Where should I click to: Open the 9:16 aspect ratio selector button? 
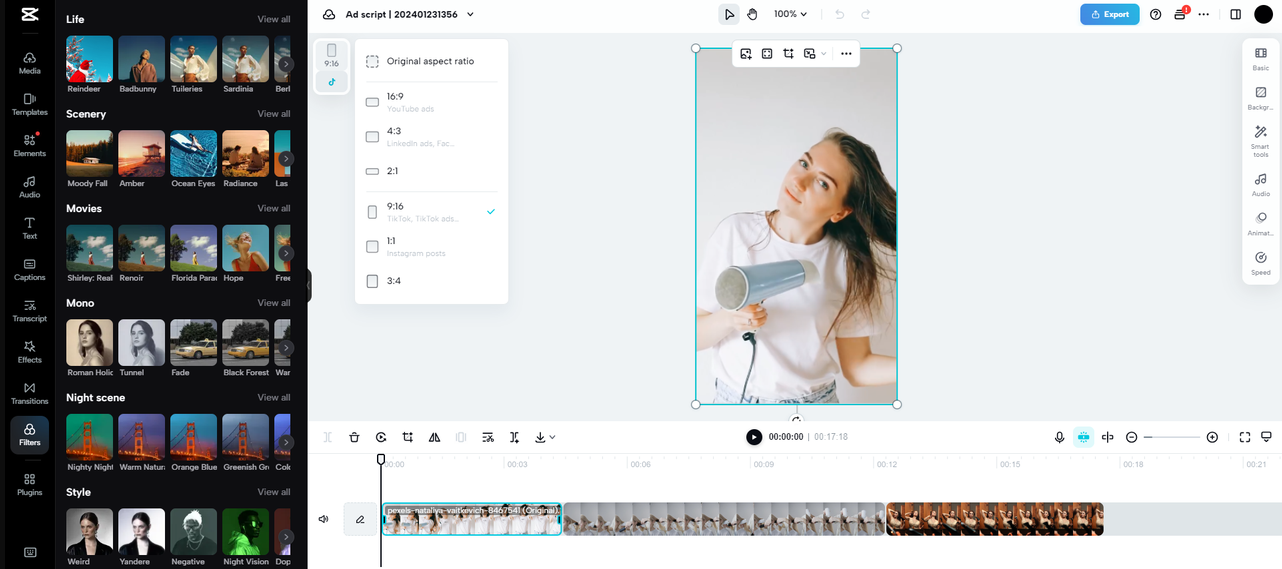[332, 55]
